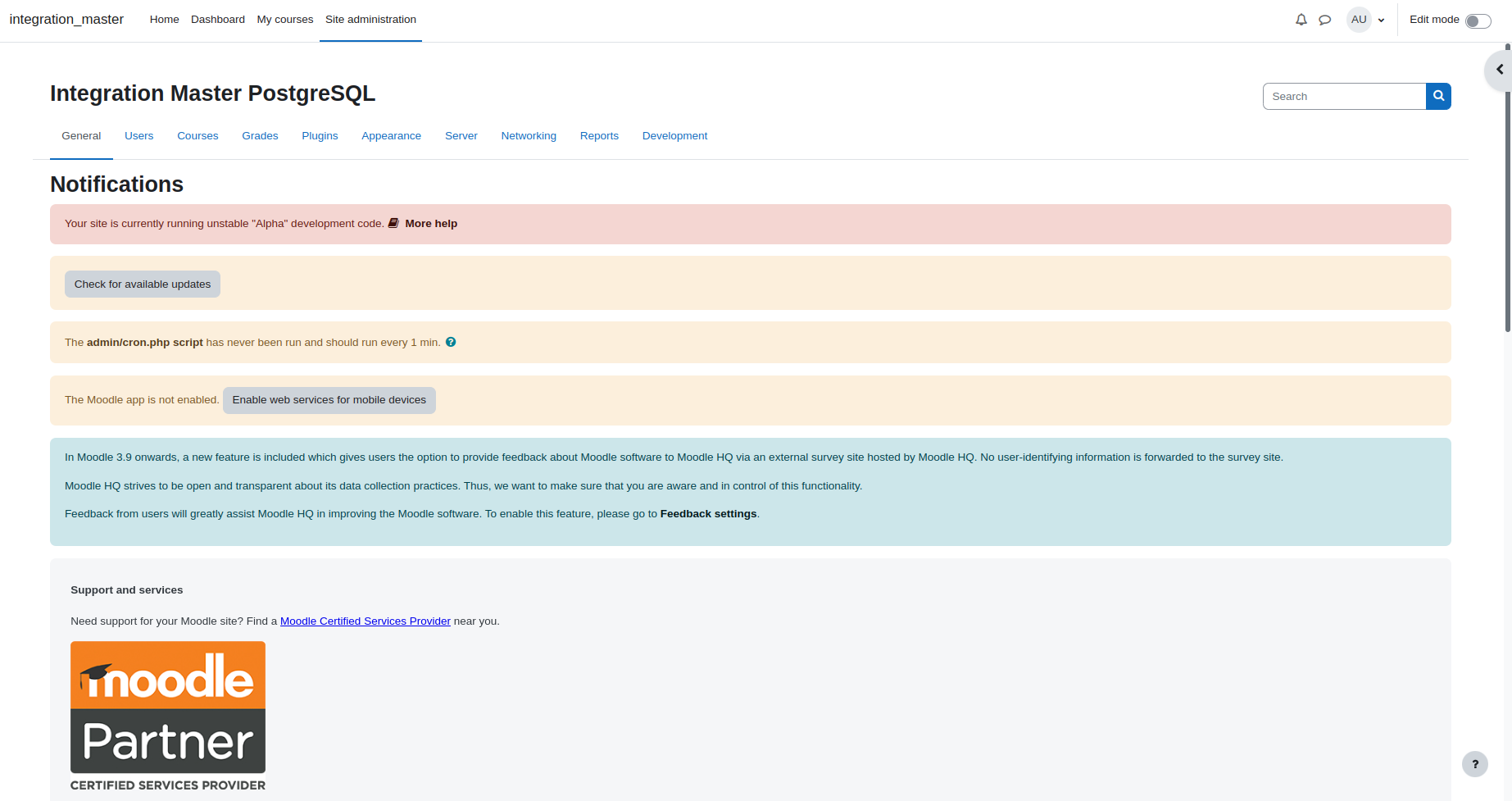Go to Home in top navigation
This screenshot has width=1512, height=801.
pyautogui.click(x=164, y=20)
